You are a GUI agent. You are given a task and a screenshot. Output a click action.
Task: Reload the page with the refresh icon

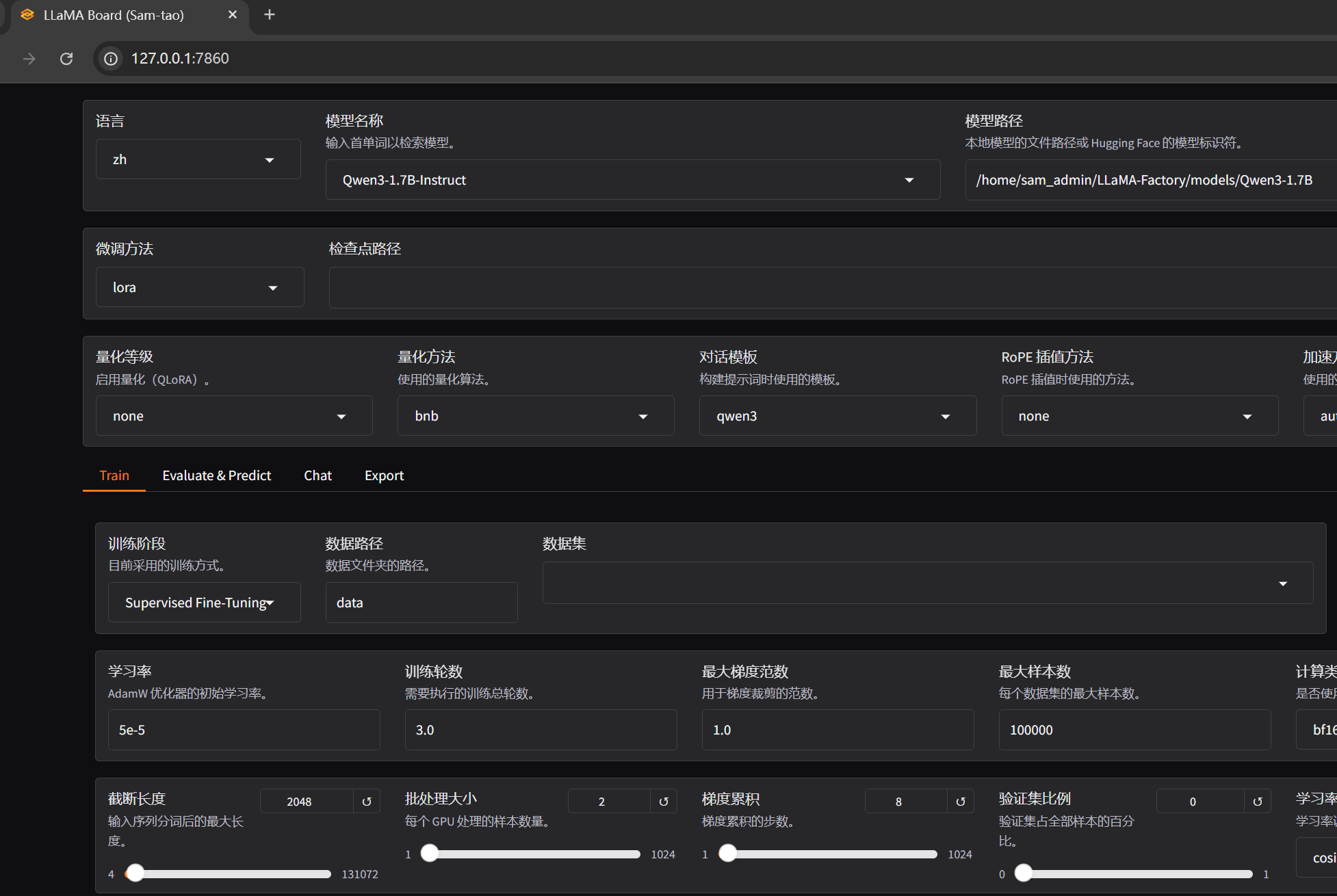66,59
